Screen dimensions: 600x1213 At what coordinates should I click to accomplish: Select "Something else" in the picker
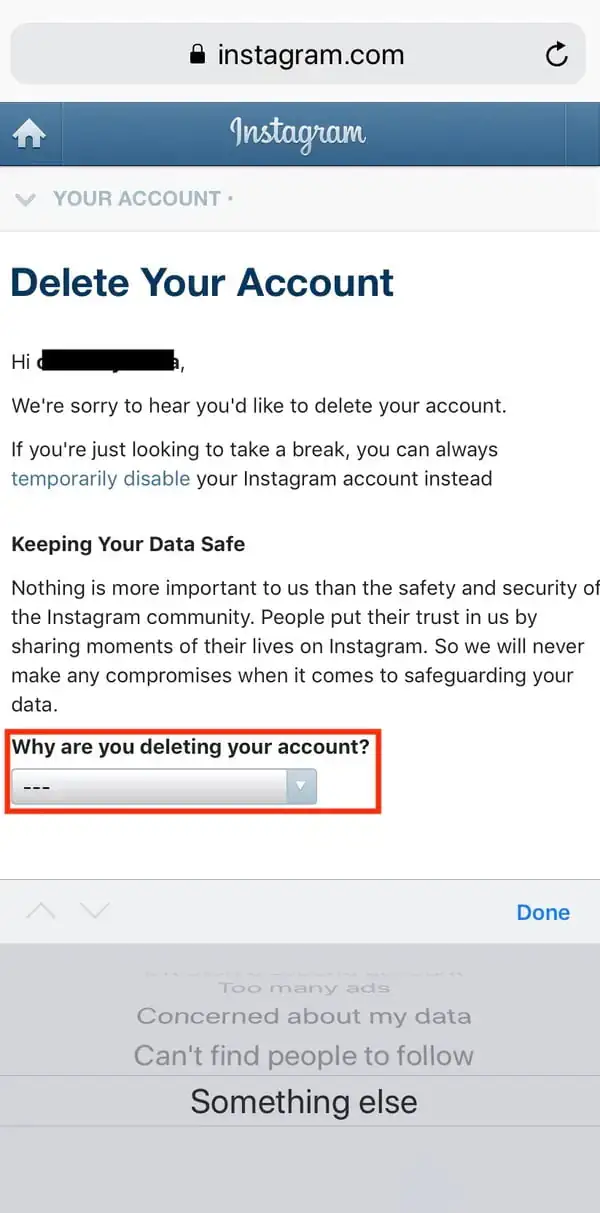(303, 1102)
